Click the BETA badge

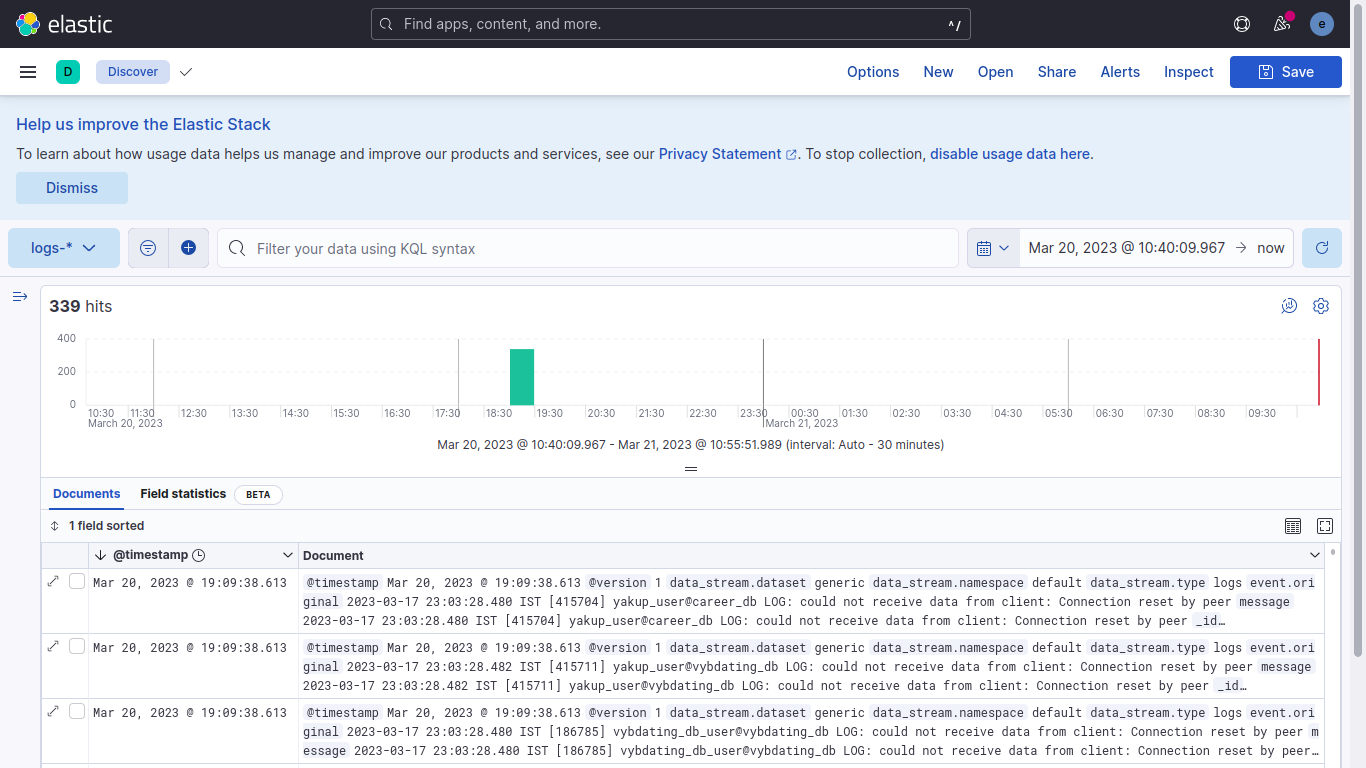[x=258, y=495]
